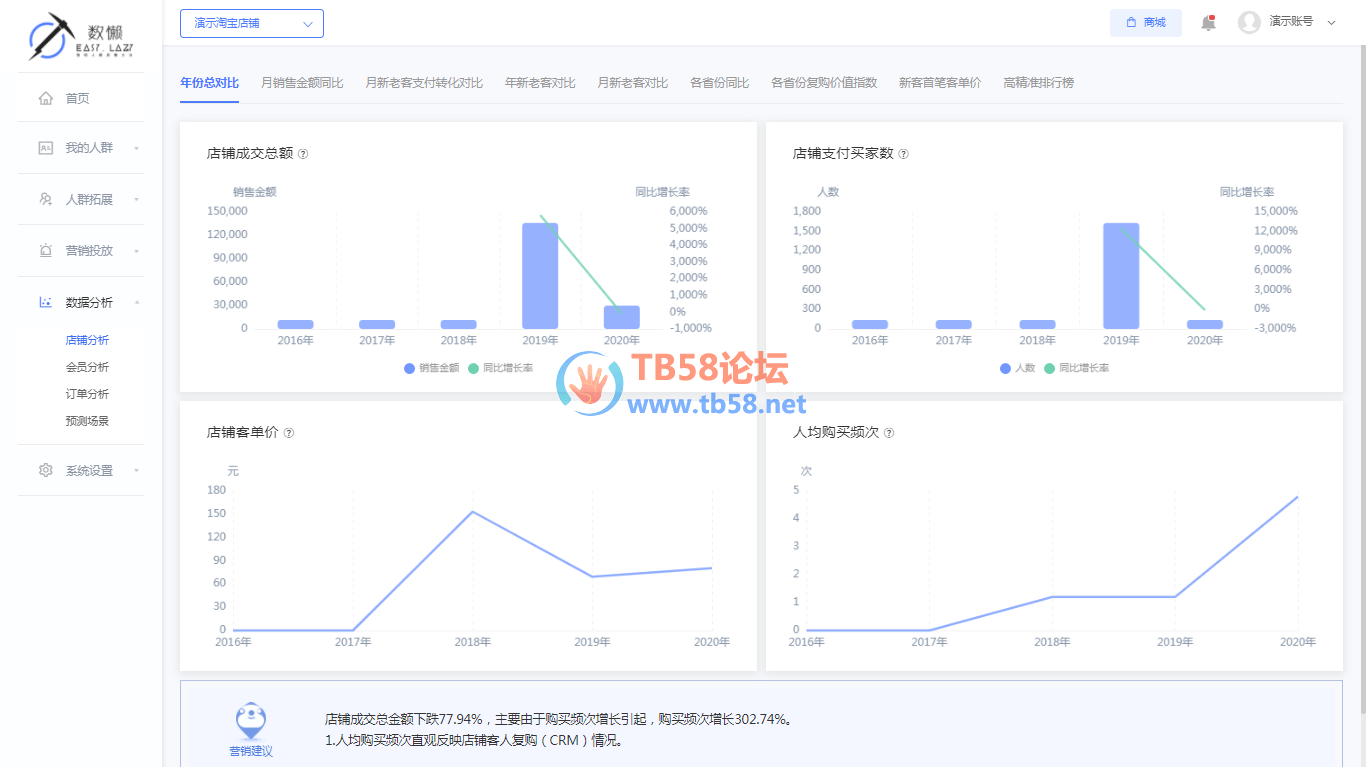Screen dimensions: 1366x767
Task: Click the 数懒 Easy Lazy logo
Action: point(81,38)
